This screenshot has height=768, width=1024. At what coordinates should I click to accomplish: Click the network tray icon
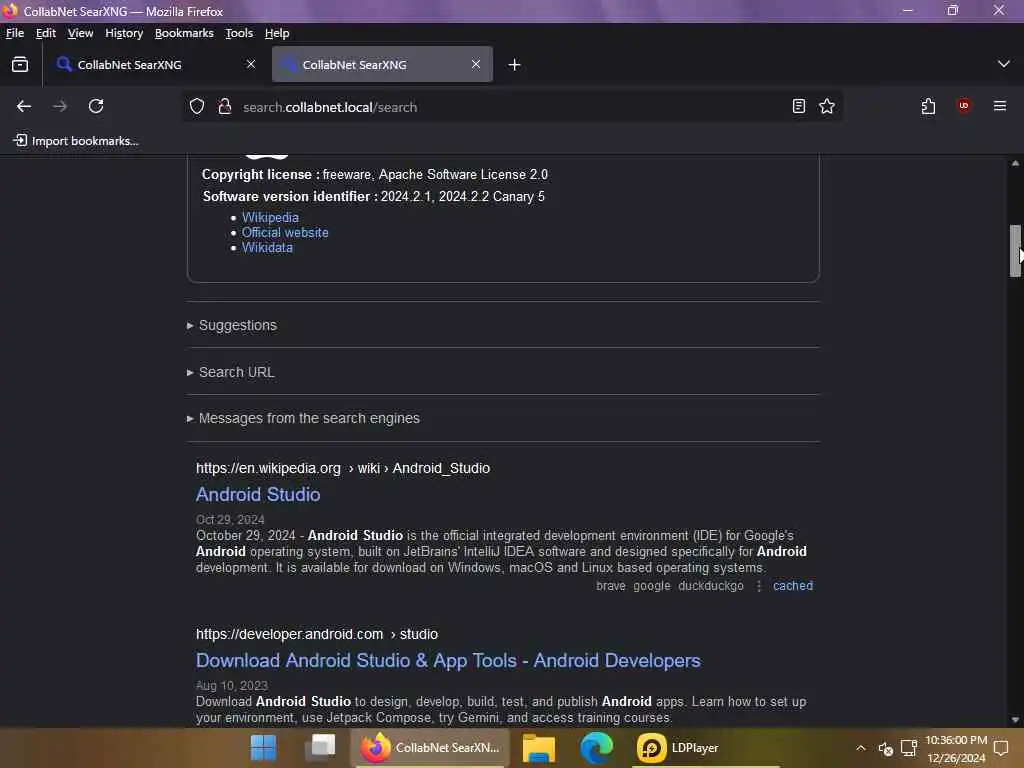coord(909,748)
